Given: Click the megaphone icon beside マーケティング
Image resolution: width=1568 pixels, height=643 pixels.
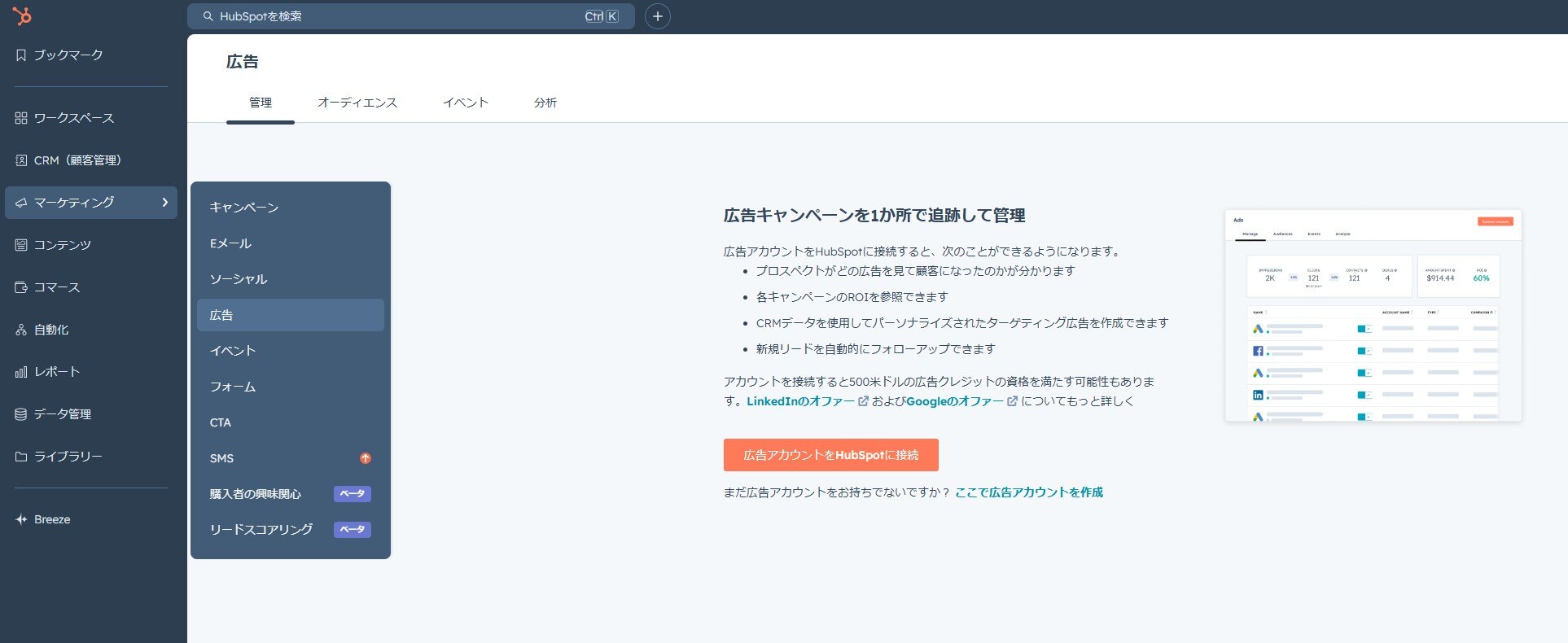Looking at the screenshot, I should (21, 203).
